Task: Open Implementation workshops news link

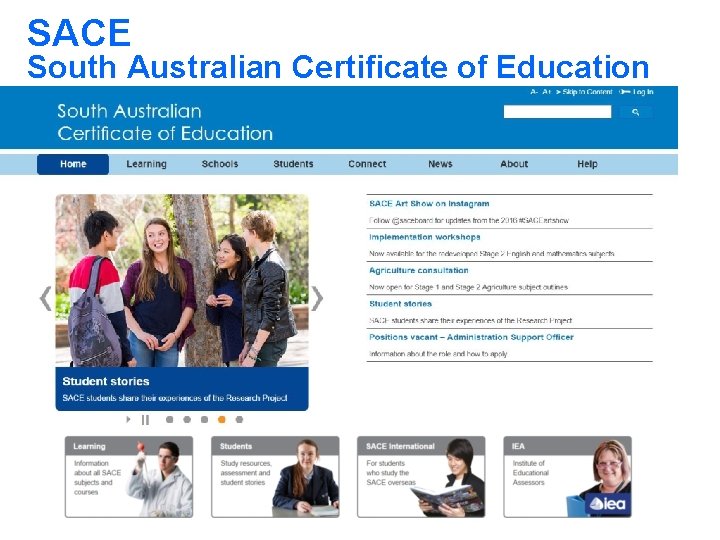Action: point(424,237)
